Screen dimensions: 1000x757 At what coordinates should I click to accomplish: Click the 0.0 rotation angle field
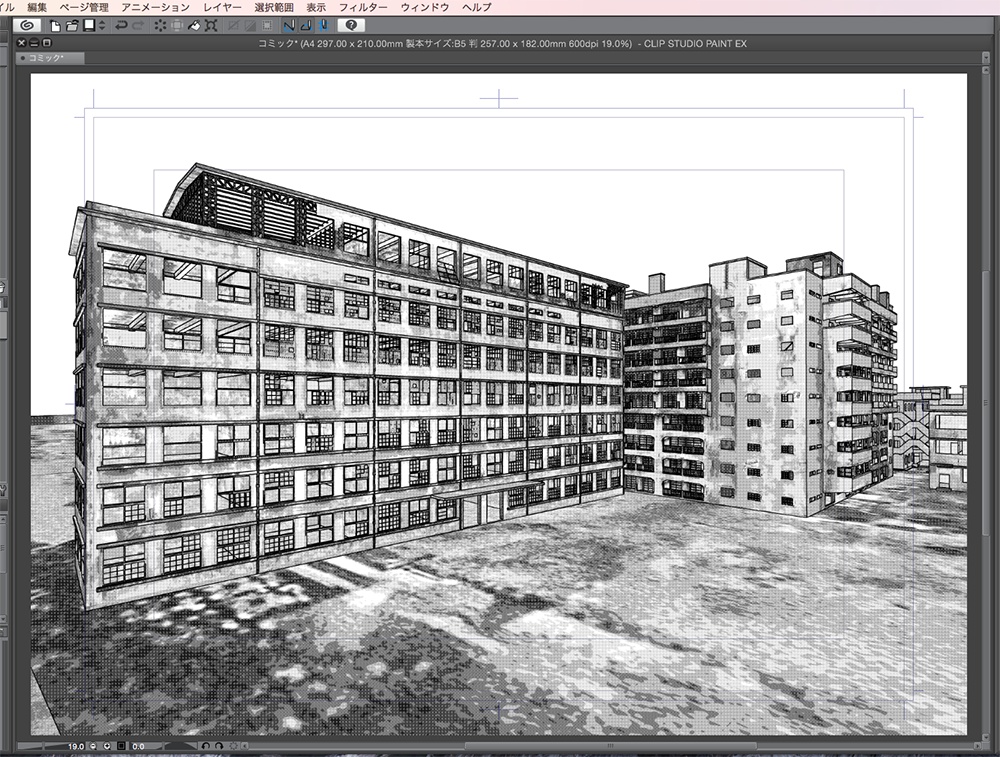pyautogui.click(x=139, y=746)
